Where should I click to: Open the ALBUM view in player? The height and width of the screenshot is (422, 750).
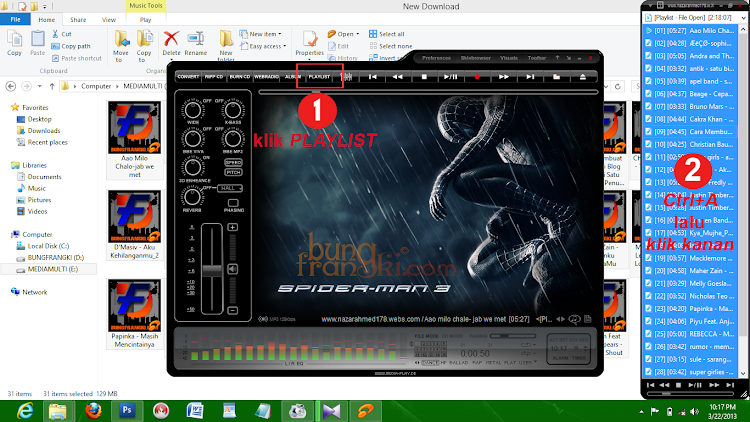click(x=293, y=77)
